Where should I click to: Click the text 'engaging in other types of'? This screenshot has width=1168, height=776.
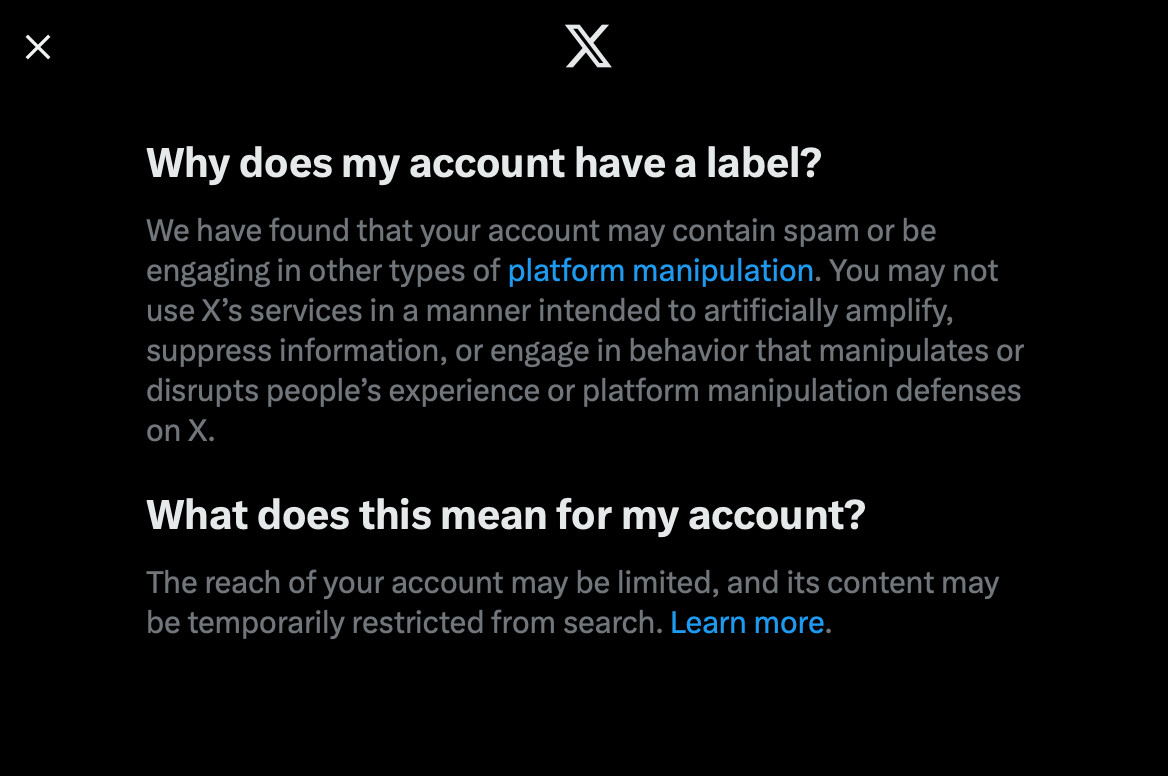coord(323,270)
